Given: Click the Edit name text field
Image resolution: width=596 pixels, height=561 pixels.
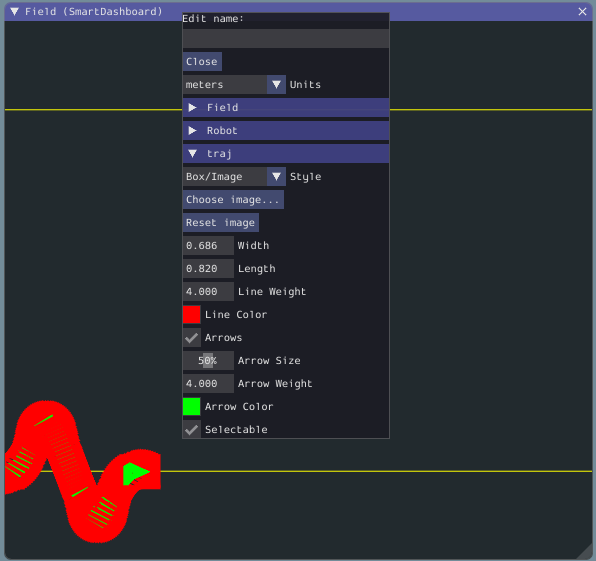Looking at the screenshot, I should (x=285, y=38).
